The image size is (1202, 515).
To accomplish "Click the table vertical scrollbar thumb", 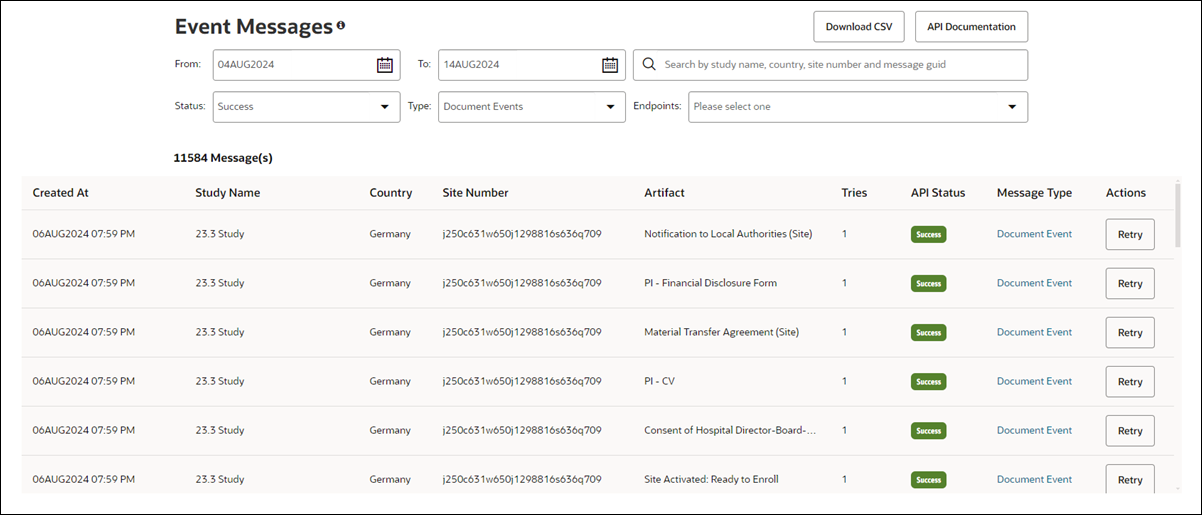I will click(1177, 213).
